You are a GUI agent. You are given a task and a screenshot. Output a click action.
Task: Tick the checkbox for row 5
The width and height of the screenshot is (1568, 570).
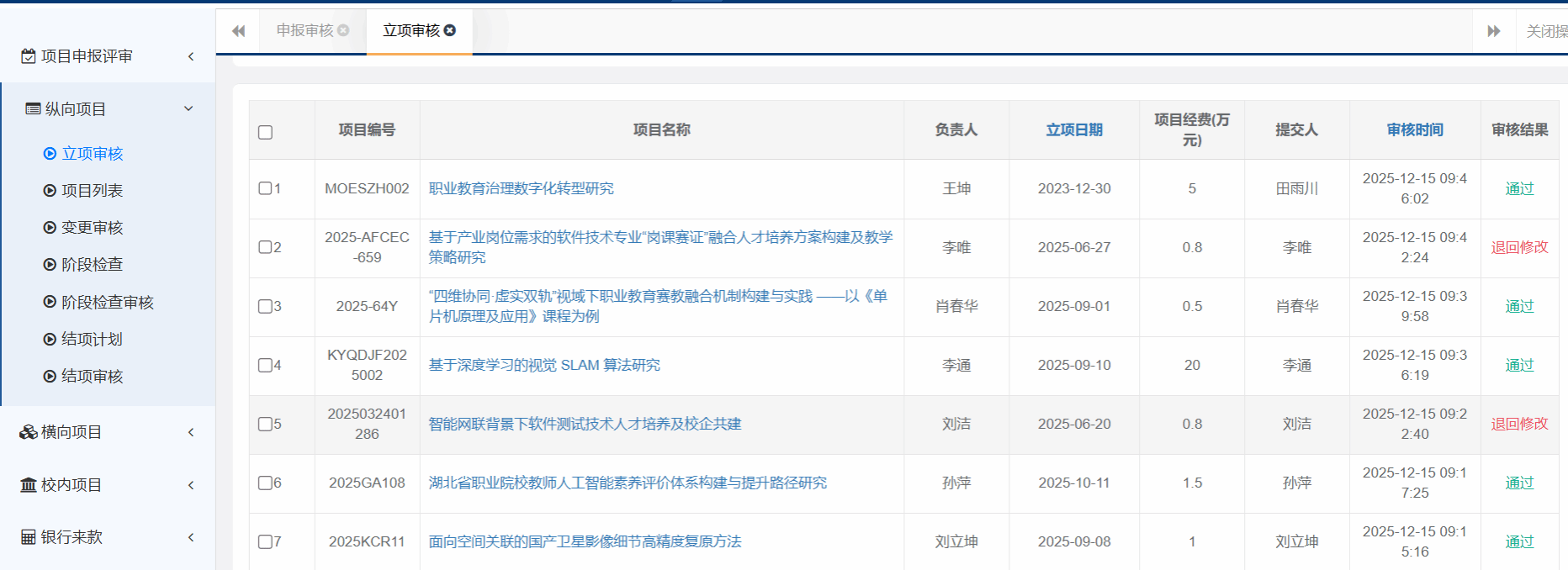[265, 424]
